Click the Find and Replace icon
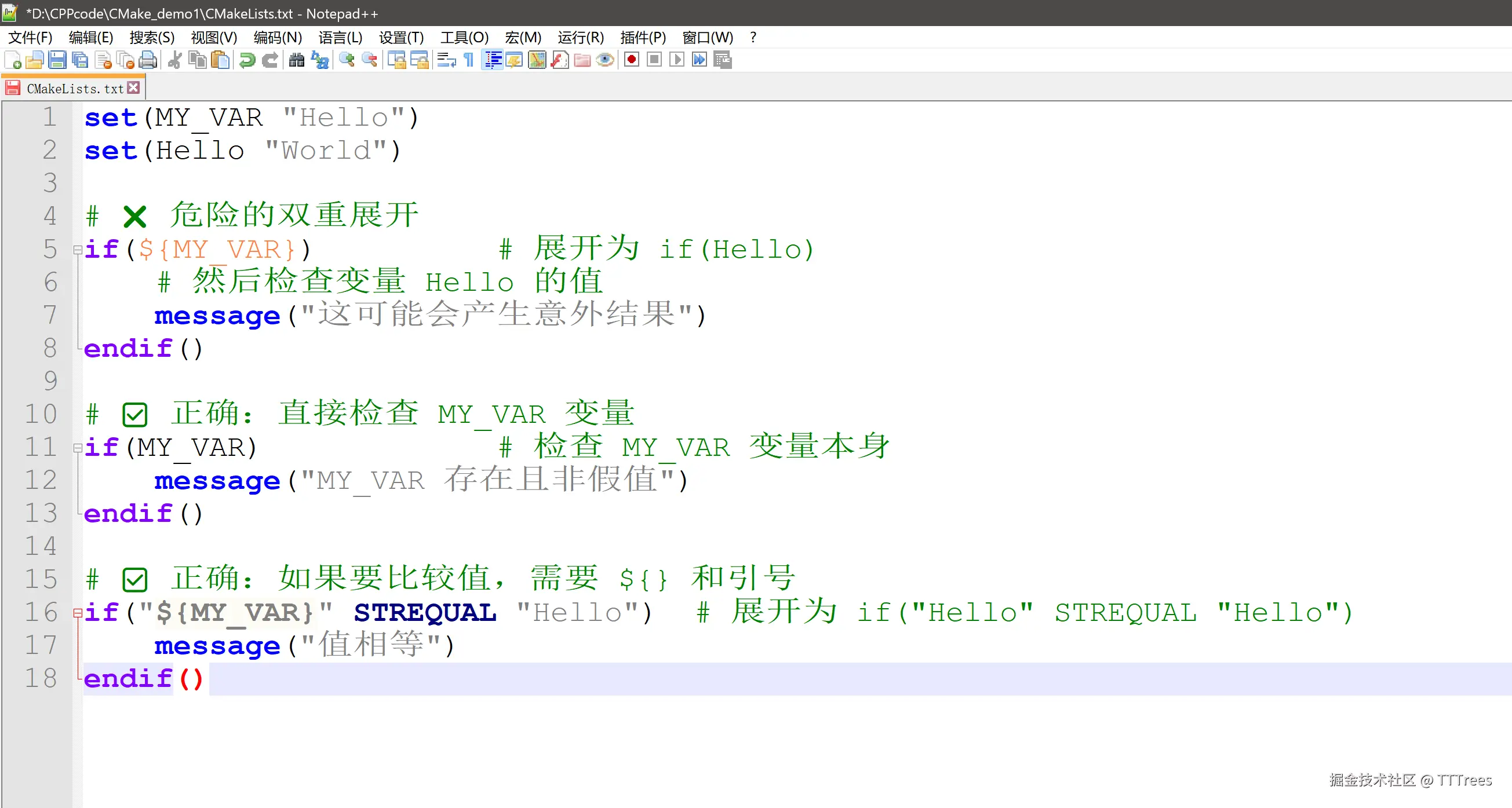1512x808 pixels. 320,60
